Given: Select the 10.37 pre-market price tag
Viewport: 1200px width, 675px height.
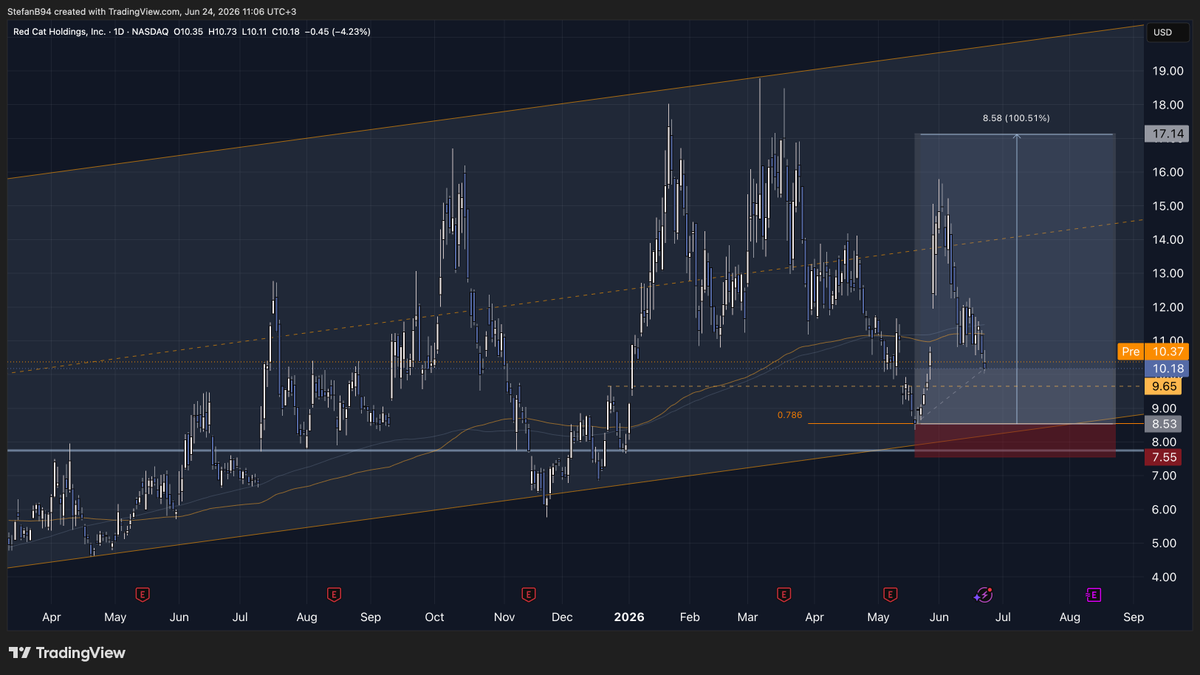Looking at the screenshot, I should [x=1166, y=352].
